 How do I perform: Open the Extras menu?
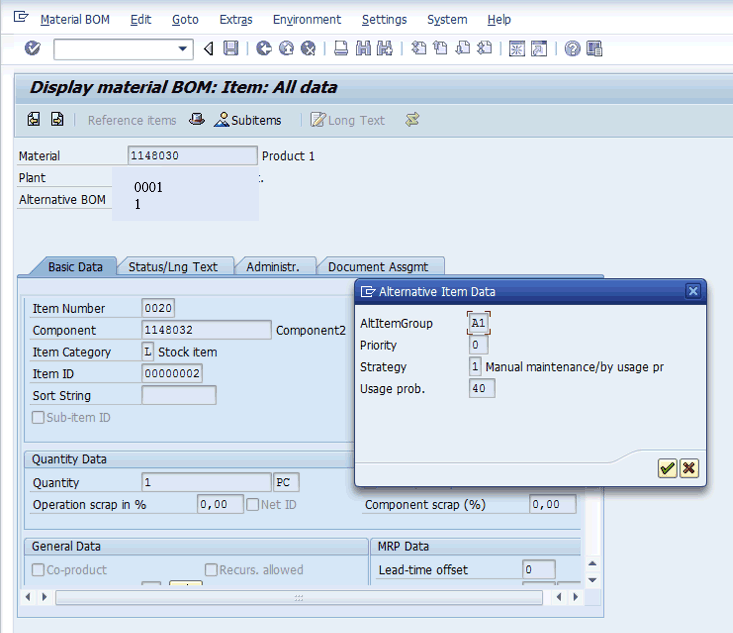coord(235,19)
